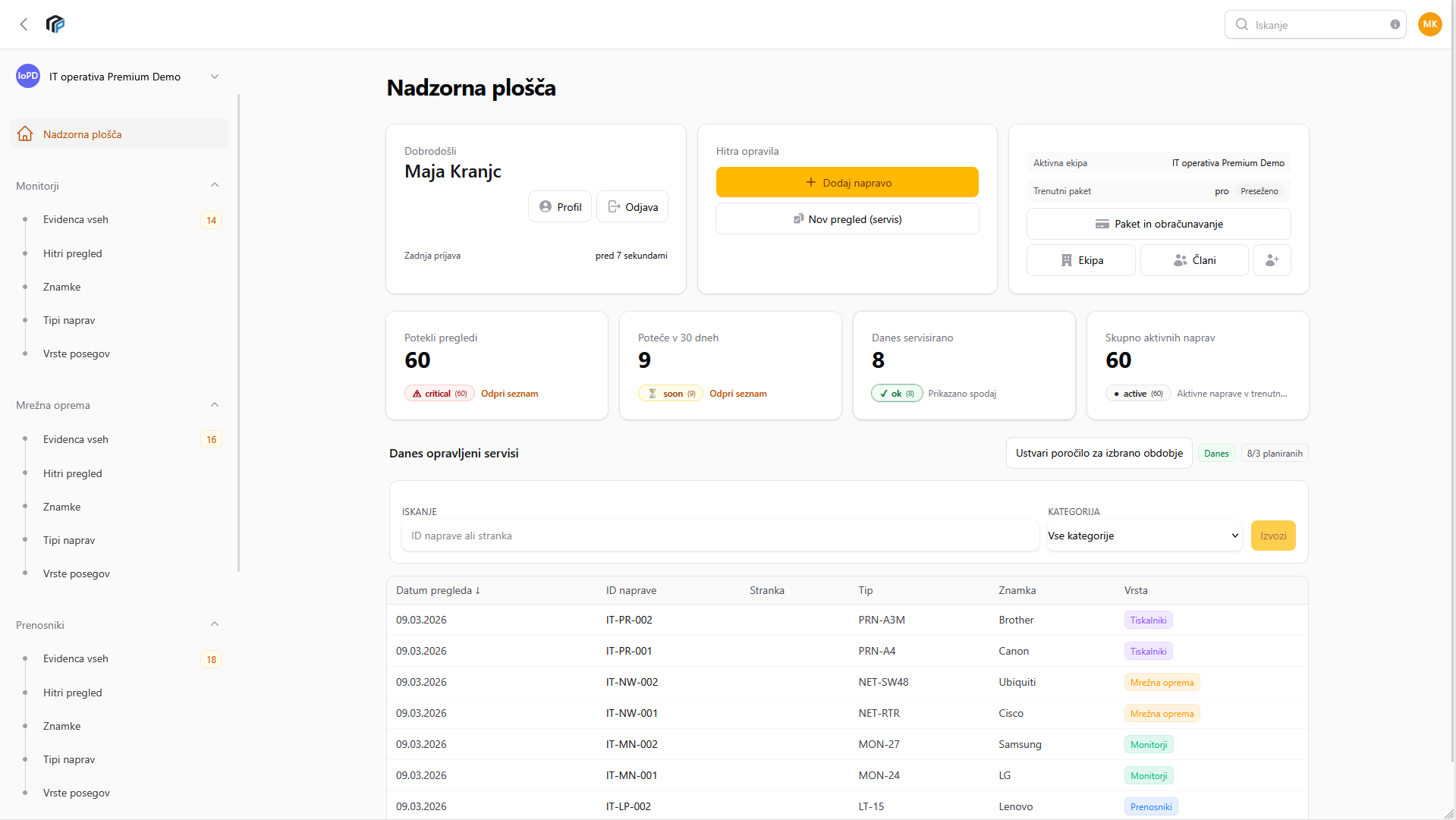
Task: Collapse the Mrežna oprema sidebar section
Action: click(x=215, y=405)
